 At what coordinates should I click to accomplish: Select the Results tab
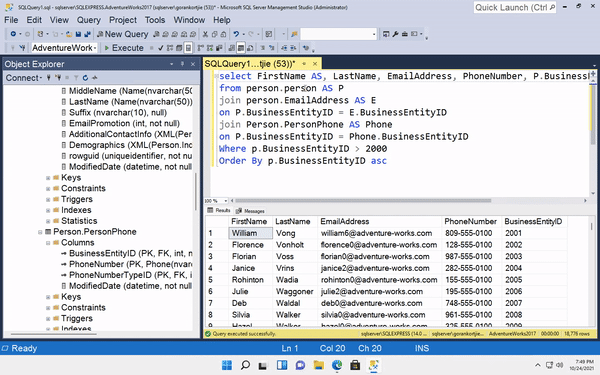point(219,210)
